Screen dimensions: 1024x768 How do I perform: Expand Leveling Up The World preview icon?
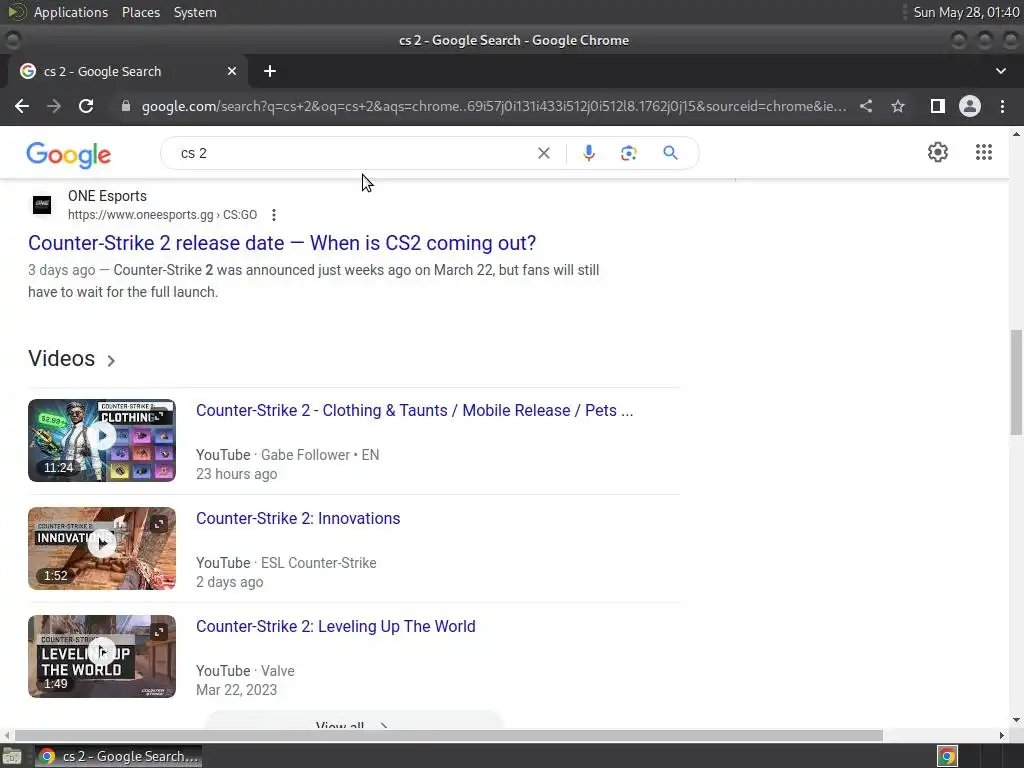tap(159, 632)
